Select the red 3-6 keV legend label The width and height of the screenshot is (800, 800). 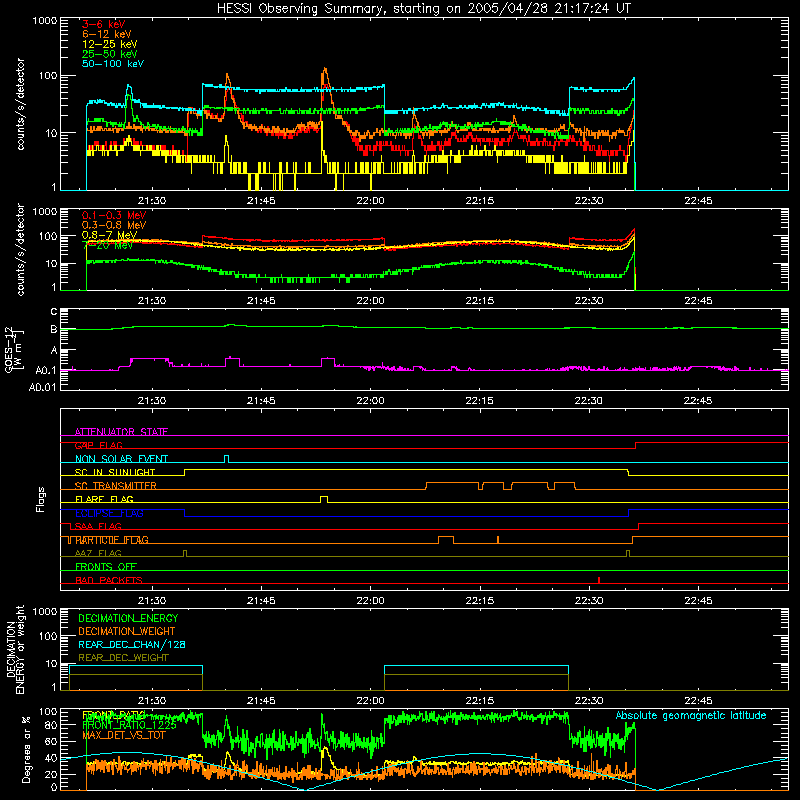point(103,24)
